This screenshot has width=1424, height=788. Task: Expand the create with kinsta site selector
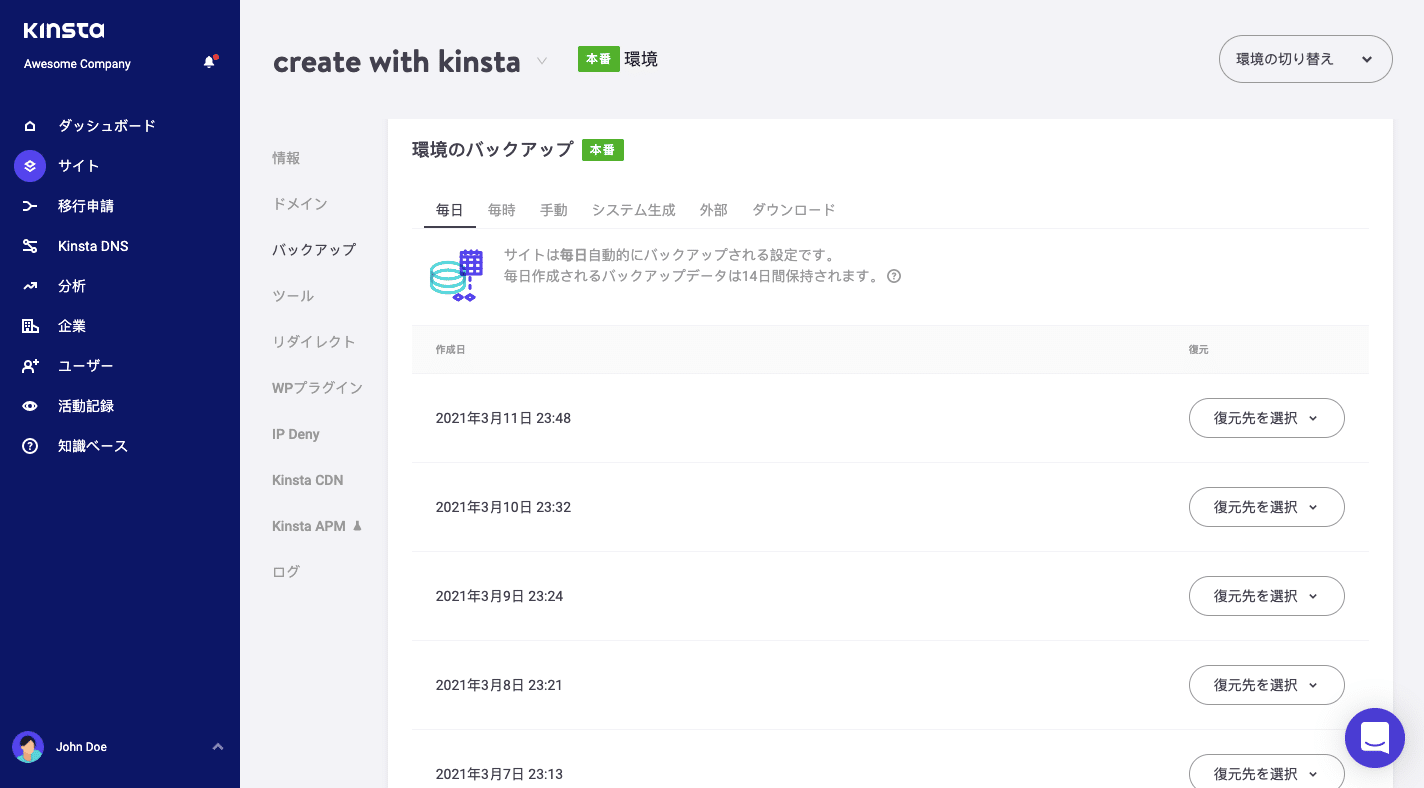(x=541, y=61)
